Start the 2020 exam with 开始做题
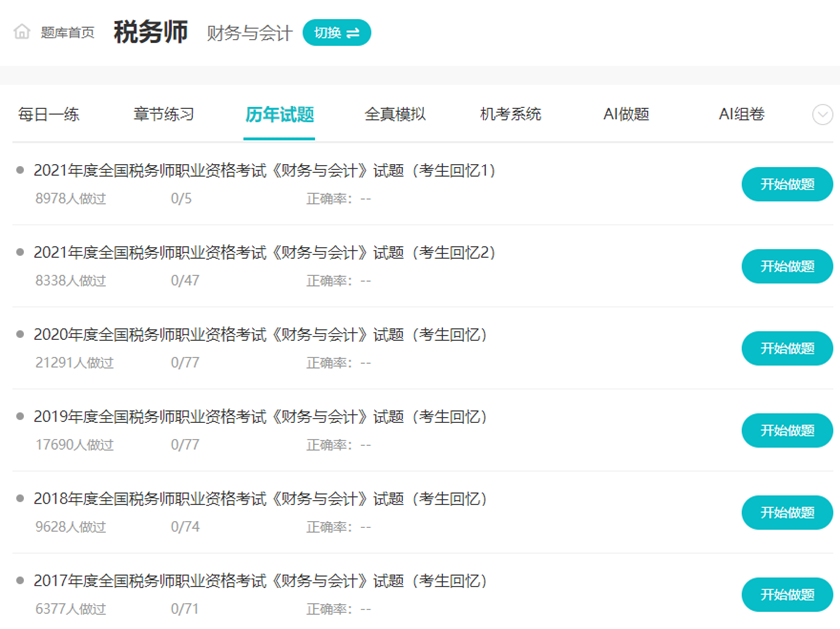 point(787,348)
